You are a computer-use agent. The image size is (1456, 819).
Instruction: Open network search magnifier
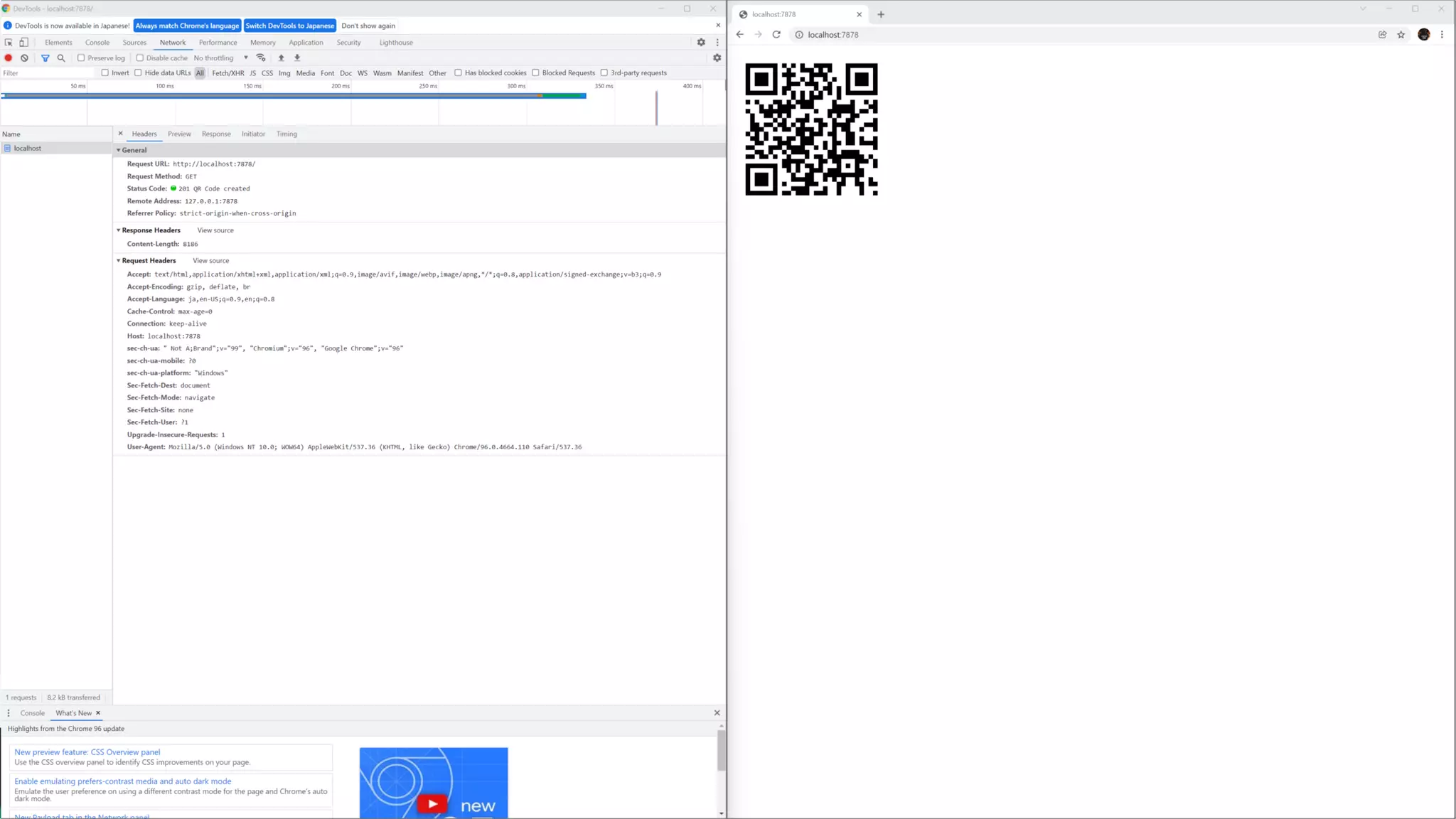click(61, 58)
